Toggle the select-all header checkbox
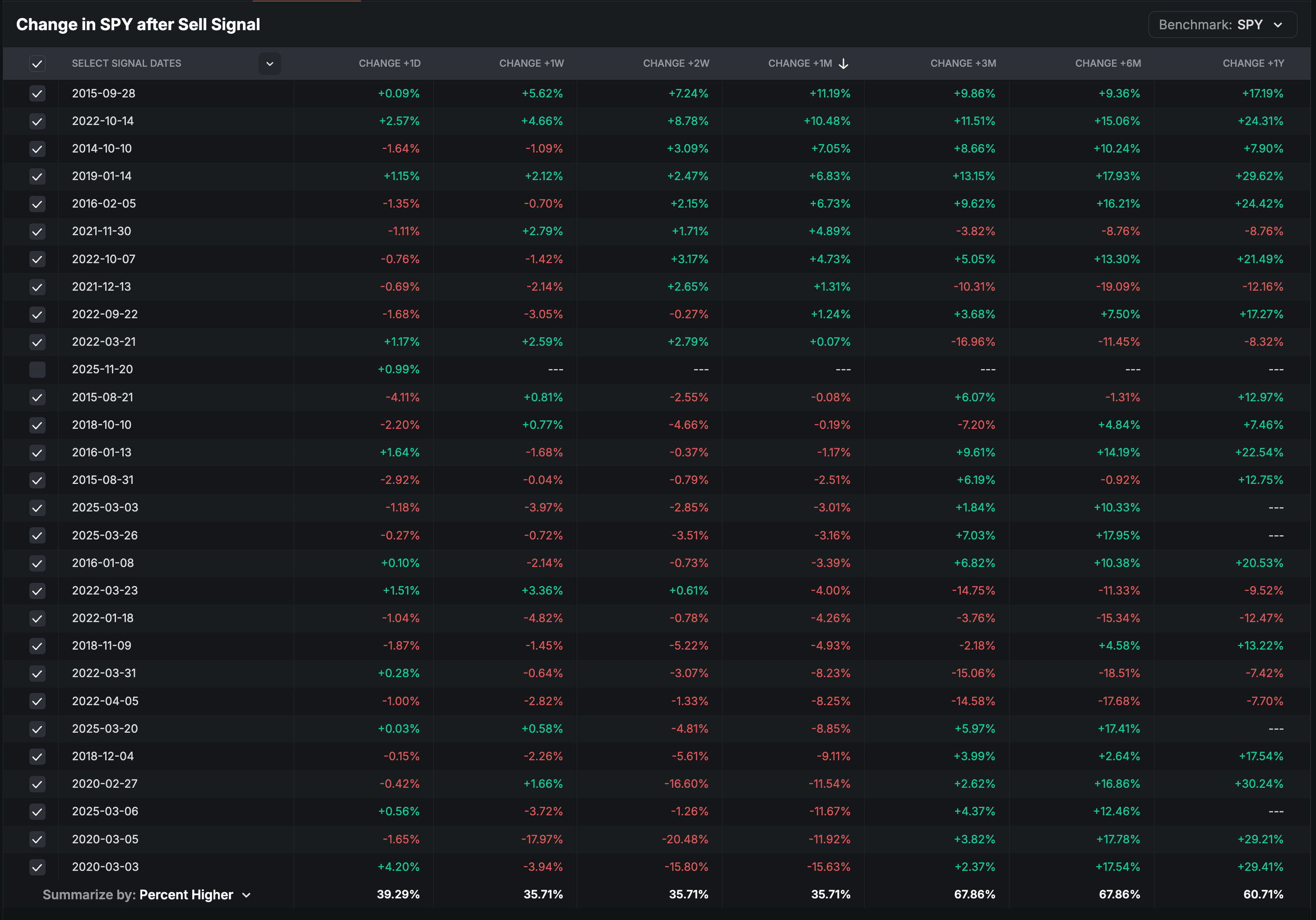Viewport: 1316px width, 920px height. (37, 64)
